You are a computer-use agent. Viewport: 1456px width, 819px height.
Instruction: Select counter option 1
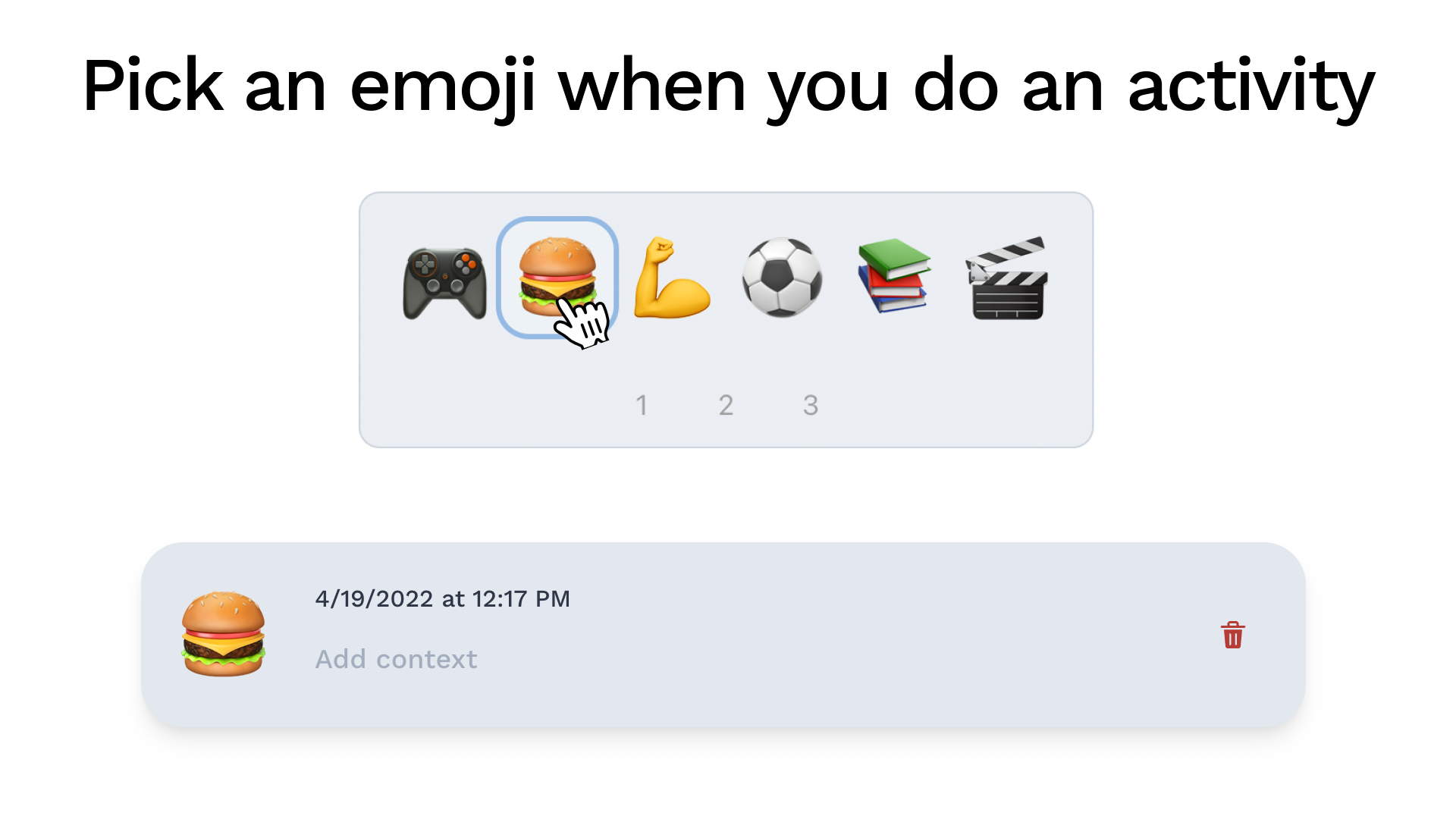point(642,406)
